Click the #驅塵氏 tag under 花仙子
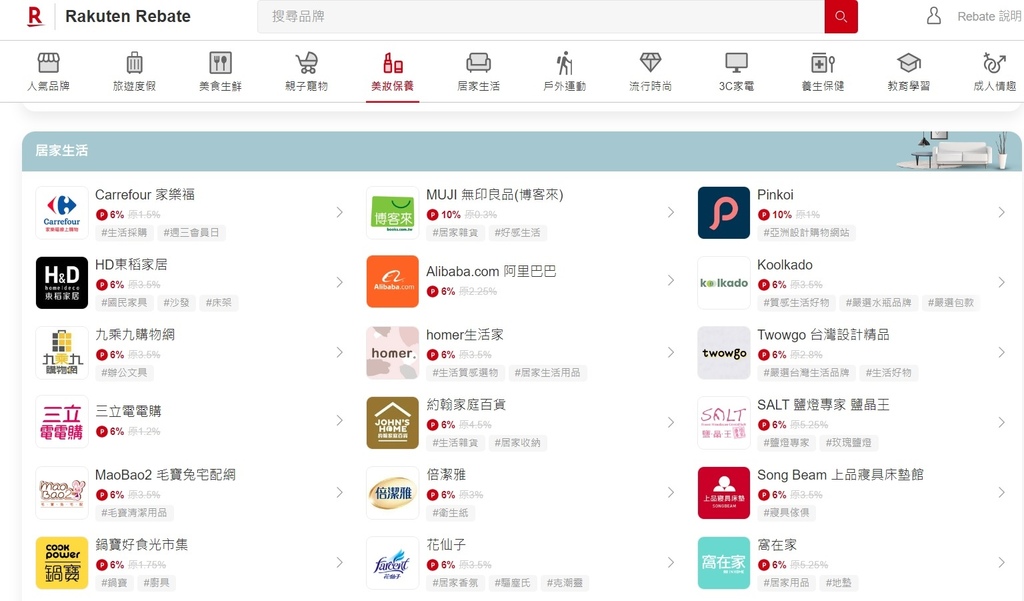This screenshot has height=601, width=1024. pyautogui.click(x=513, y=583)
